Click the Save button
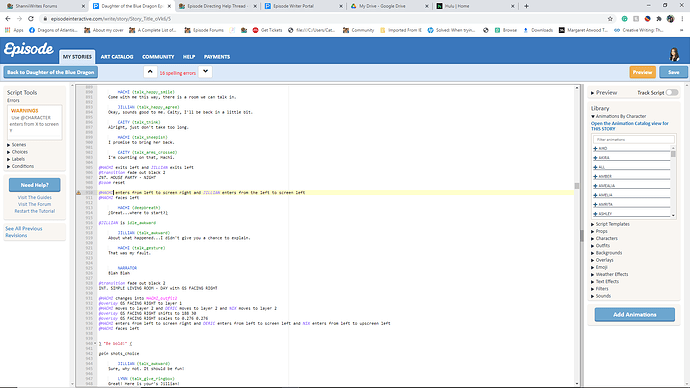This screenshot has width=690, height=388. (673, 72)
